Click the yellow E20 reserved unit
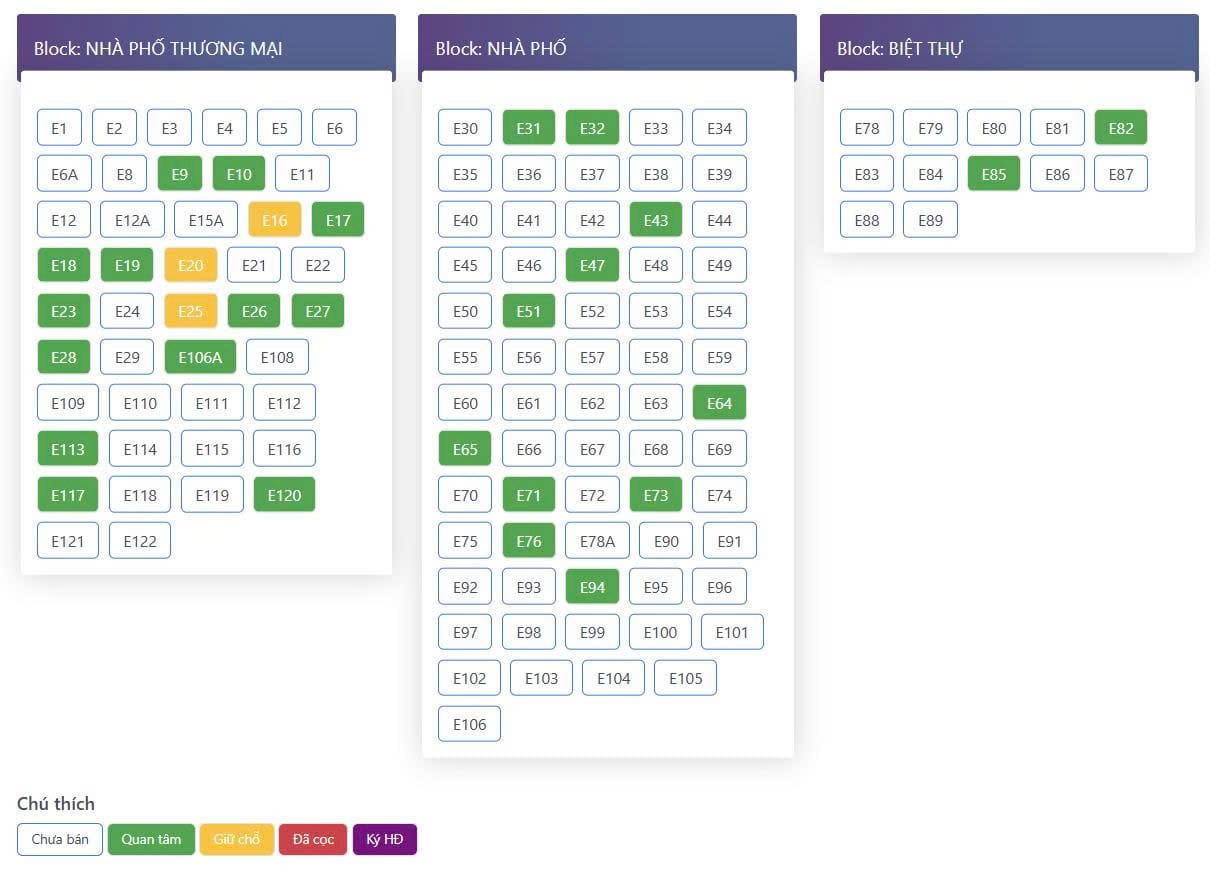The image size is (1210, 872). [x=190, y=265]
